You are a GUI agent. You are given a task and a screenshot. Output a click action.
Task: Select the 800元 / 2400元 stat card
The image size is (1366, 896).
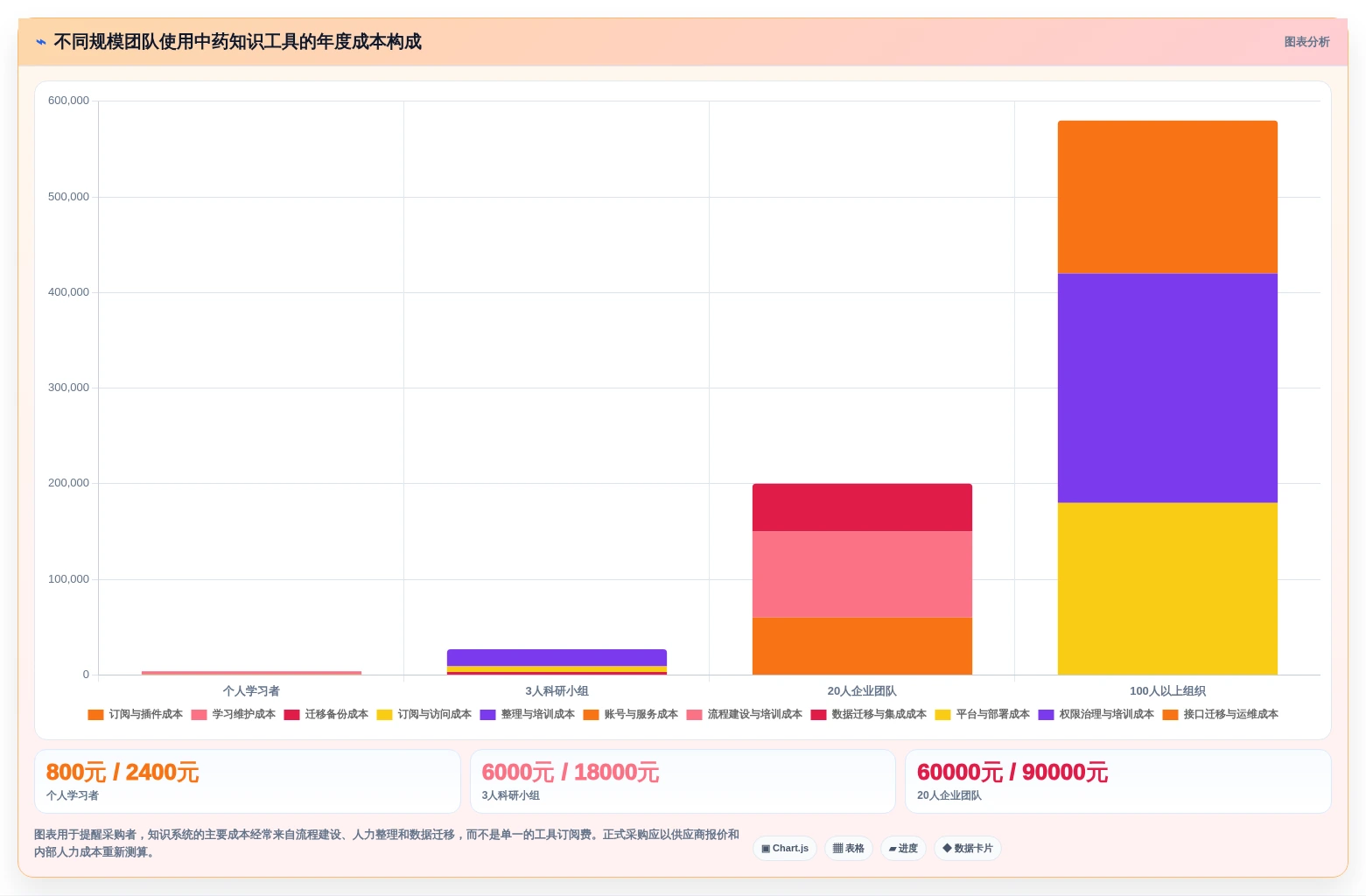(x=248, y=781)
